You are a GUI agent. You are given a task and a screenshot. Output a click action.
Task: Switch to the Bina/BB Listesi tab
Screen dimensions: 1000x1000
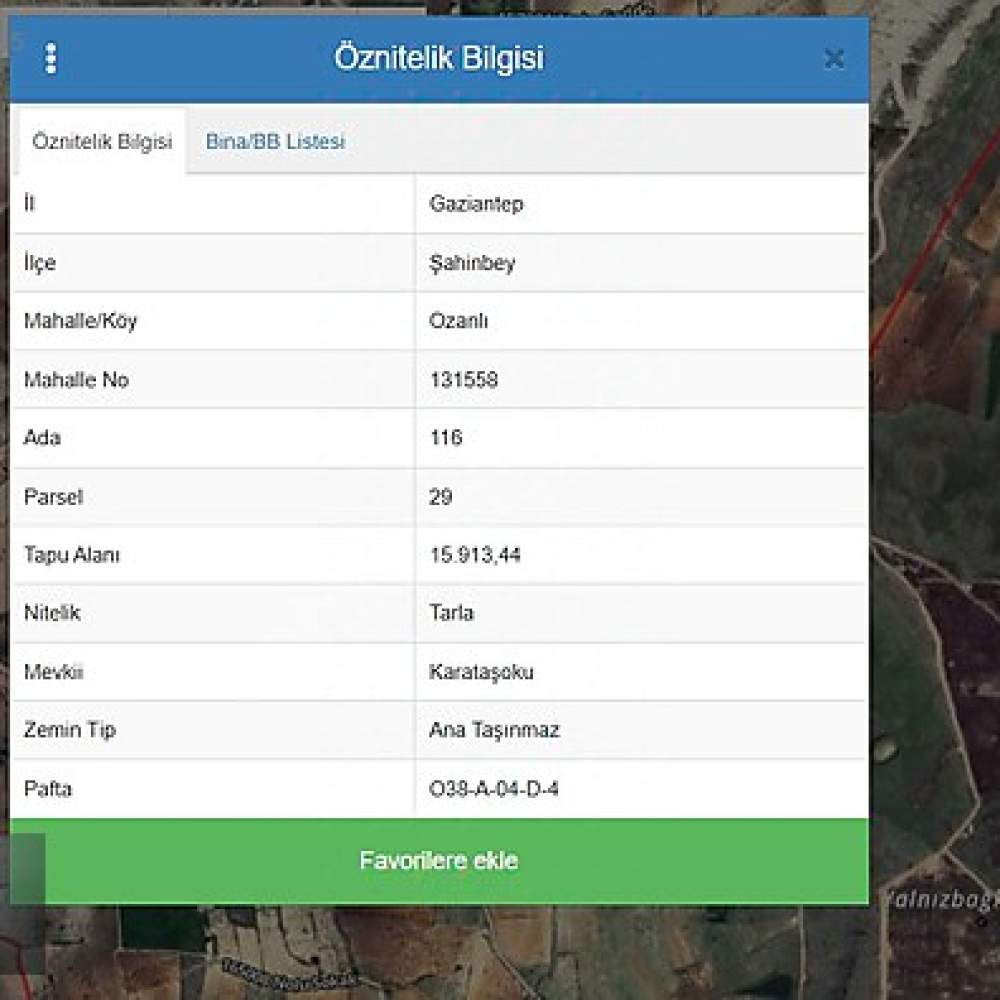pos(275,141)
